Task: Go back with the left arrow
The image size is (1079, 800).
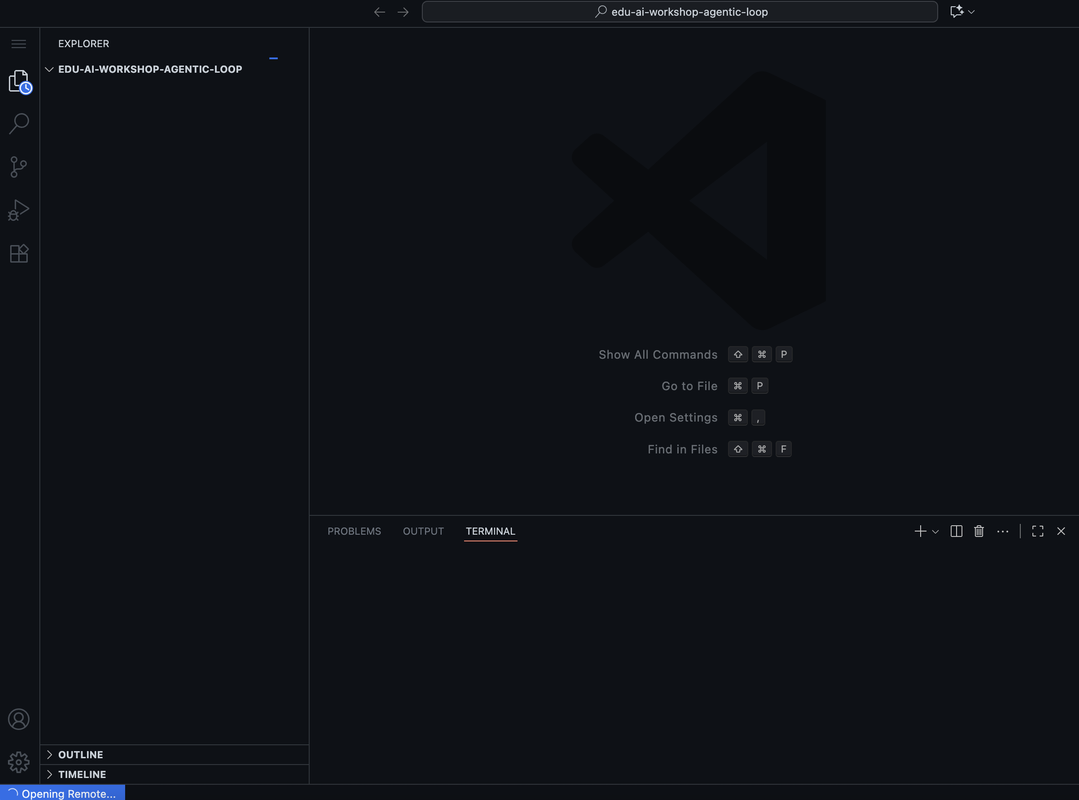Action: click(379, 12)
